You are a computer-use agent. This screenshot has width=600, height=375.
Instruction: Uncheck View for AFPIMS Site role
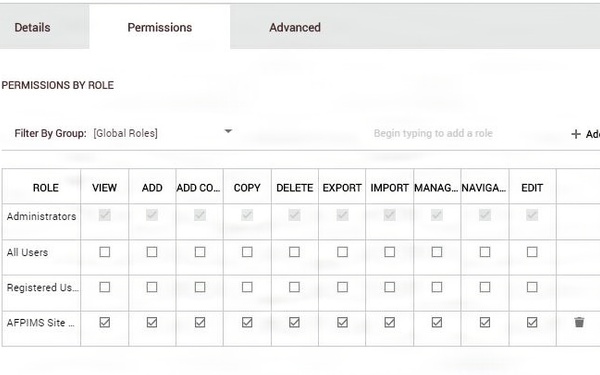(104, 322)
